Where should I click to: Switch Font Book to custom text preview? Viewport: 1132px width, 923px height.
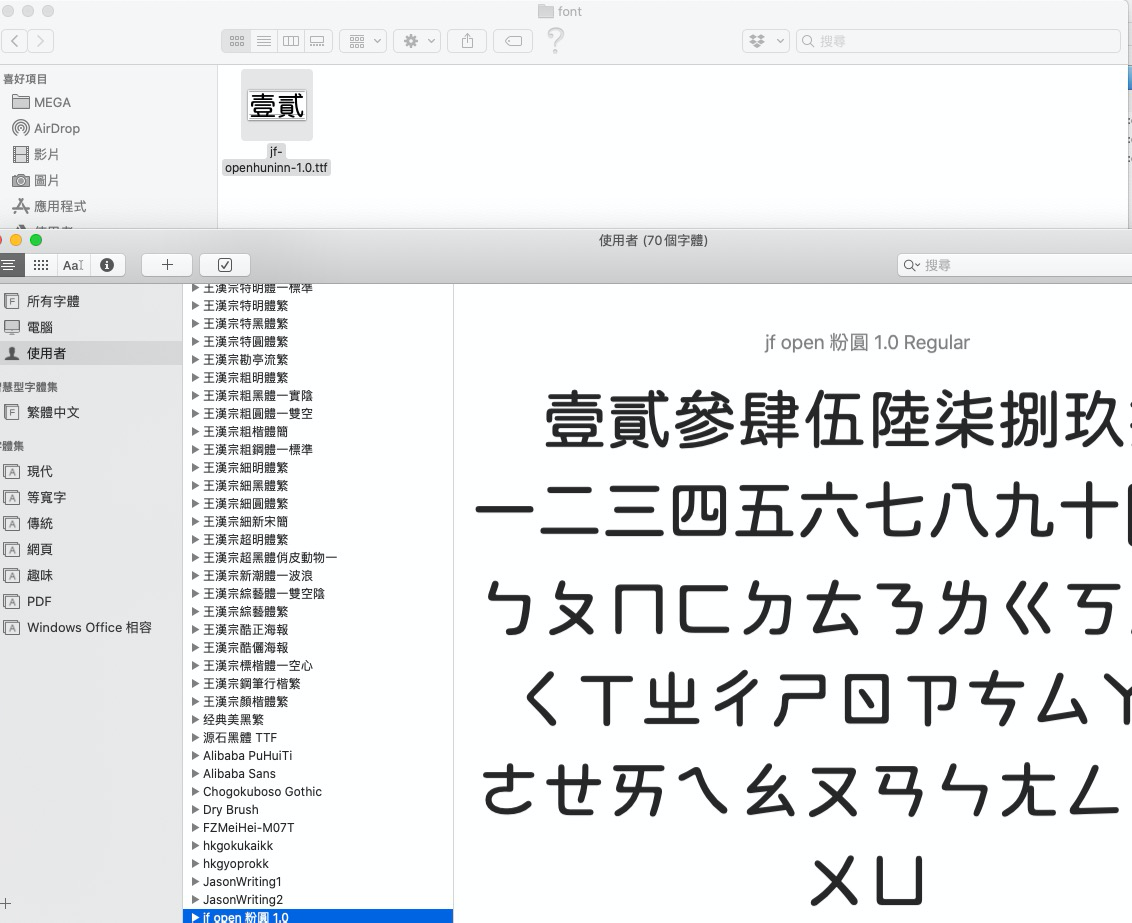tap(73, 265)
